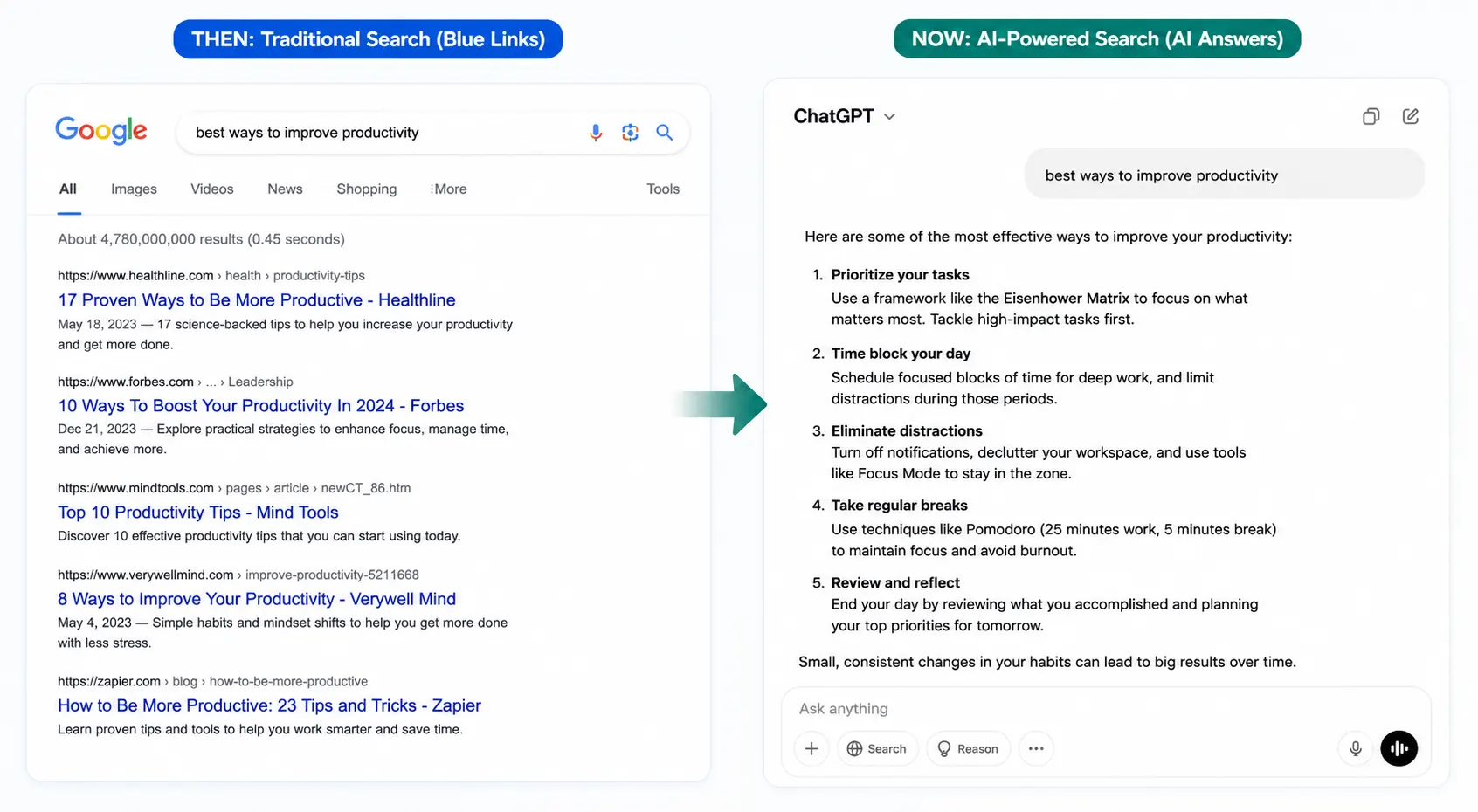Open the Verywell Mind 8 Ways link
This screenshot has width=1478, height=812.
pos(257,598)
